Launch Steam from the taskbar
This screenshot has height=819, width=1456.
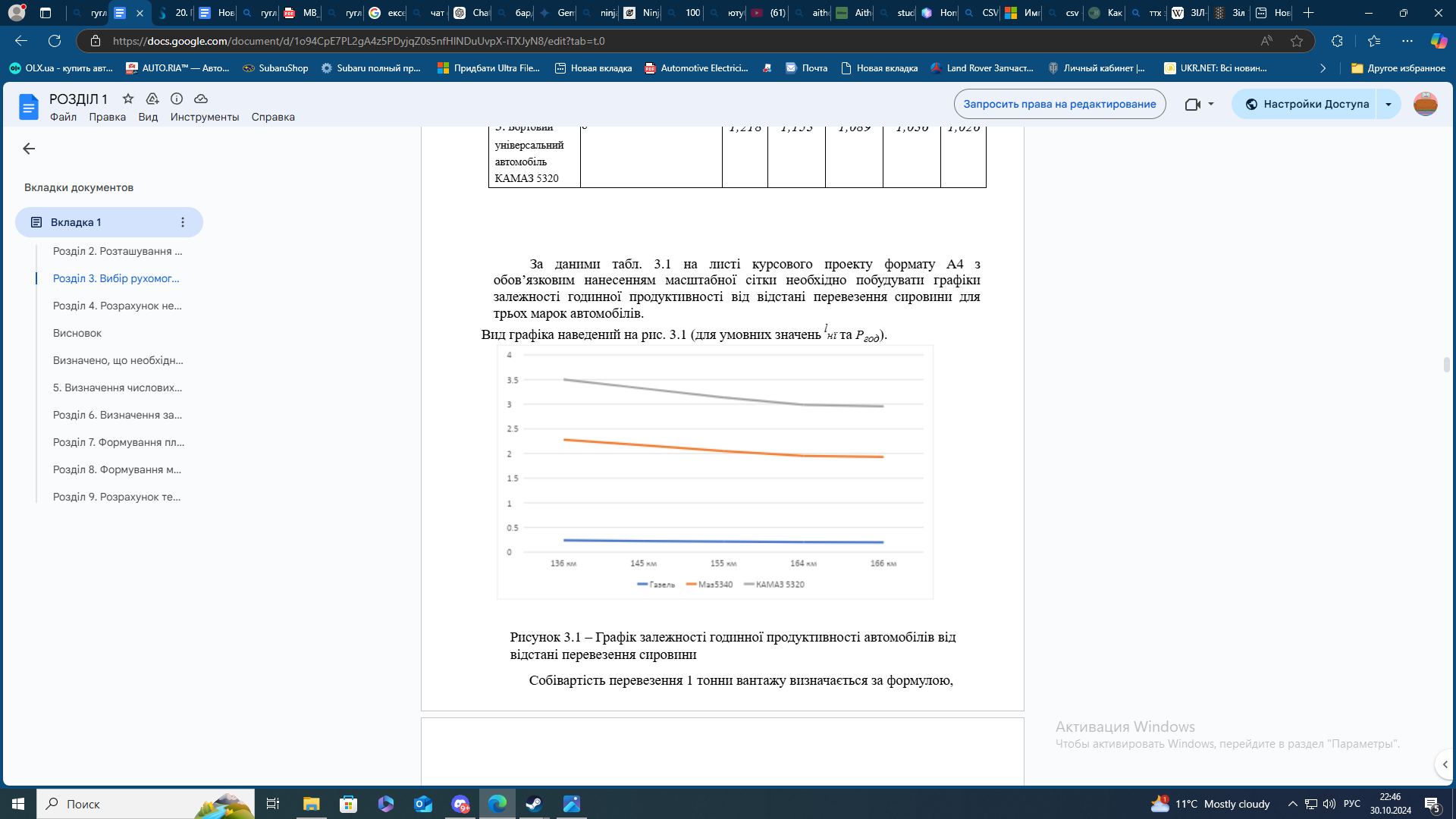pos(535,804)
